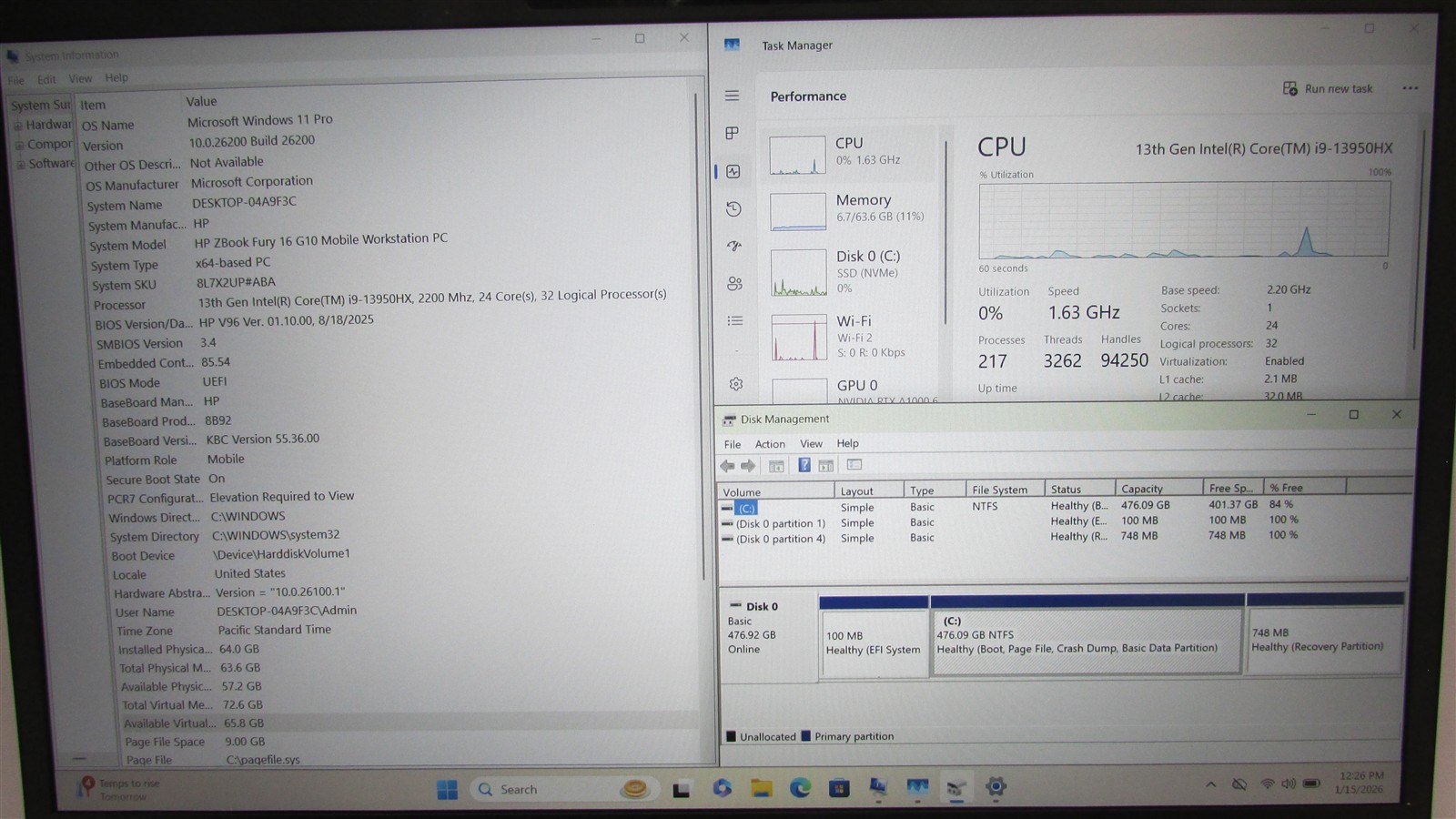The image size is (1456, 819).
Task: Expand Components tree node
Action: 19,145
